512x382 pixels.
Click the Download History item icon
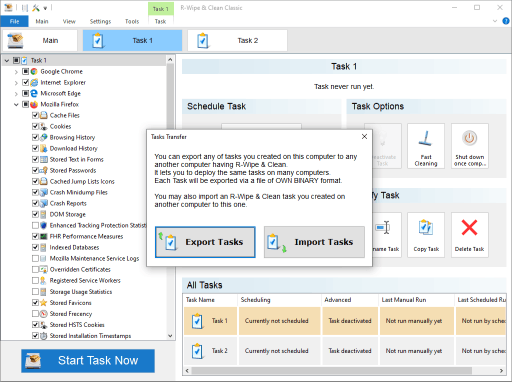click(44, 148)
